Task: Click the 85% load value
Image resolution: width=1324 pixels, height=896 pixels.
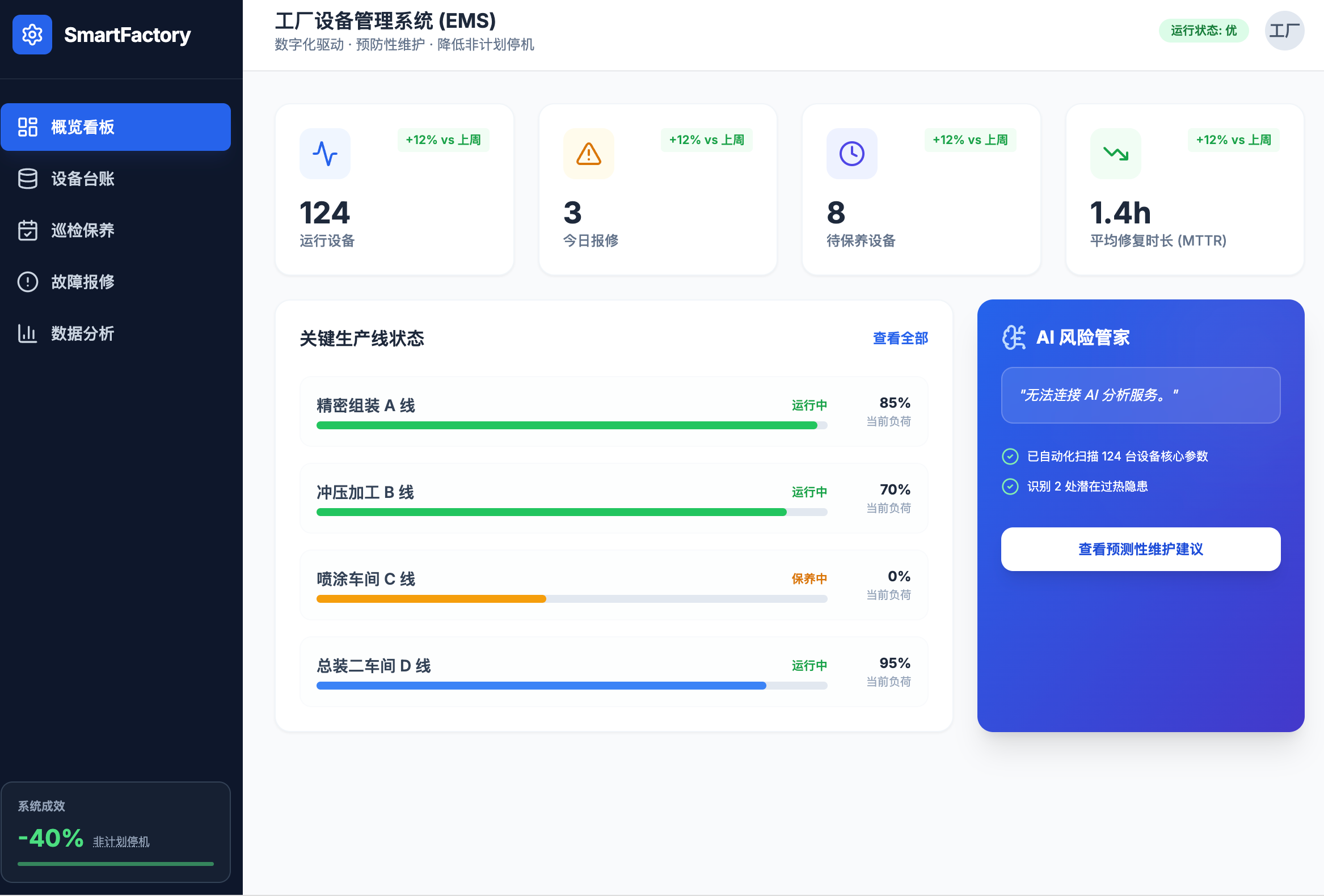Action: [895, 403]
